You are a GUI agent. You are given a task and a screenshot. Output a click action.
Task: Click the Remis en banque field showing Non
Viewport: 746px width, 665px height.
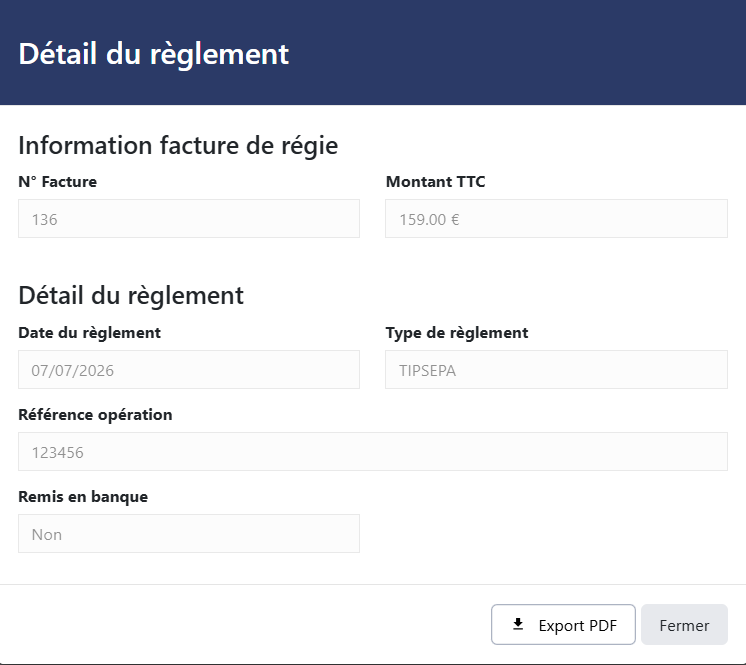click(x=189, y=533)
